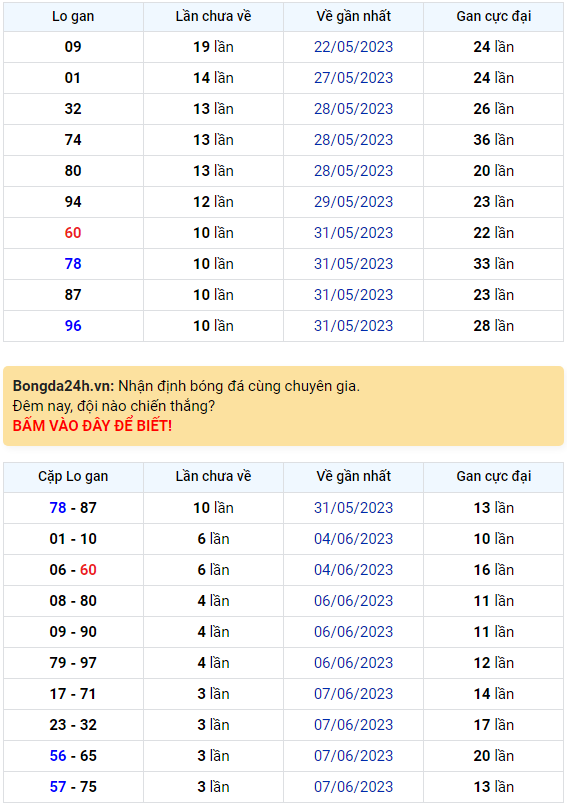Image resolution: width=567 pixels, height=806 pixels.
Task: Select the '12 lần' cell in row 94
Action: [213, 202]
